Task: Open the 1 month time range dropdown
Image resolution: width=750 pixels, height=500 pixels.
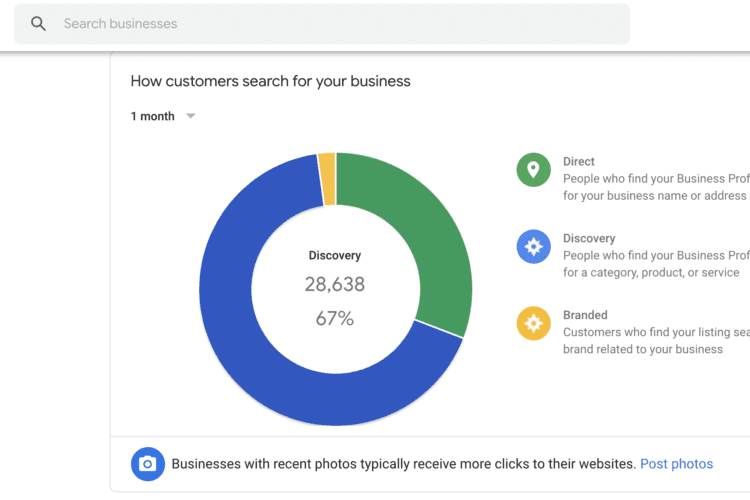Action: [163, 116]
